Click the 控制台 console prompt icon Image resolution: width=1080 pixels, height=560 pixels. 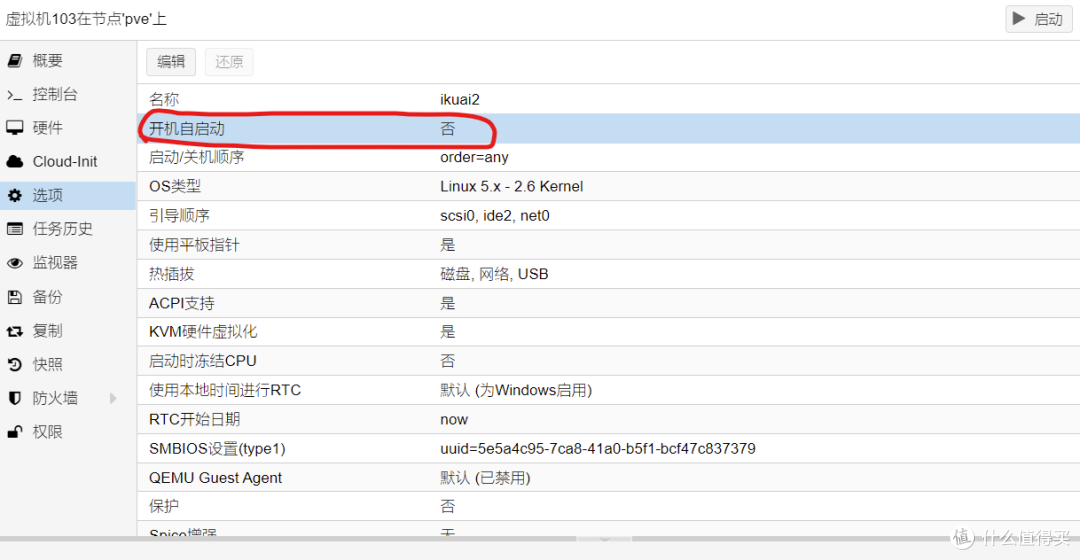click(x=14, y=94)
